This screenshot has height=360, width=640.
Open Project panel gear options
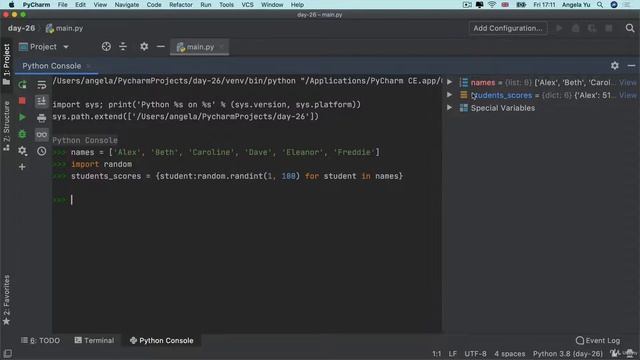click(144, 47)
